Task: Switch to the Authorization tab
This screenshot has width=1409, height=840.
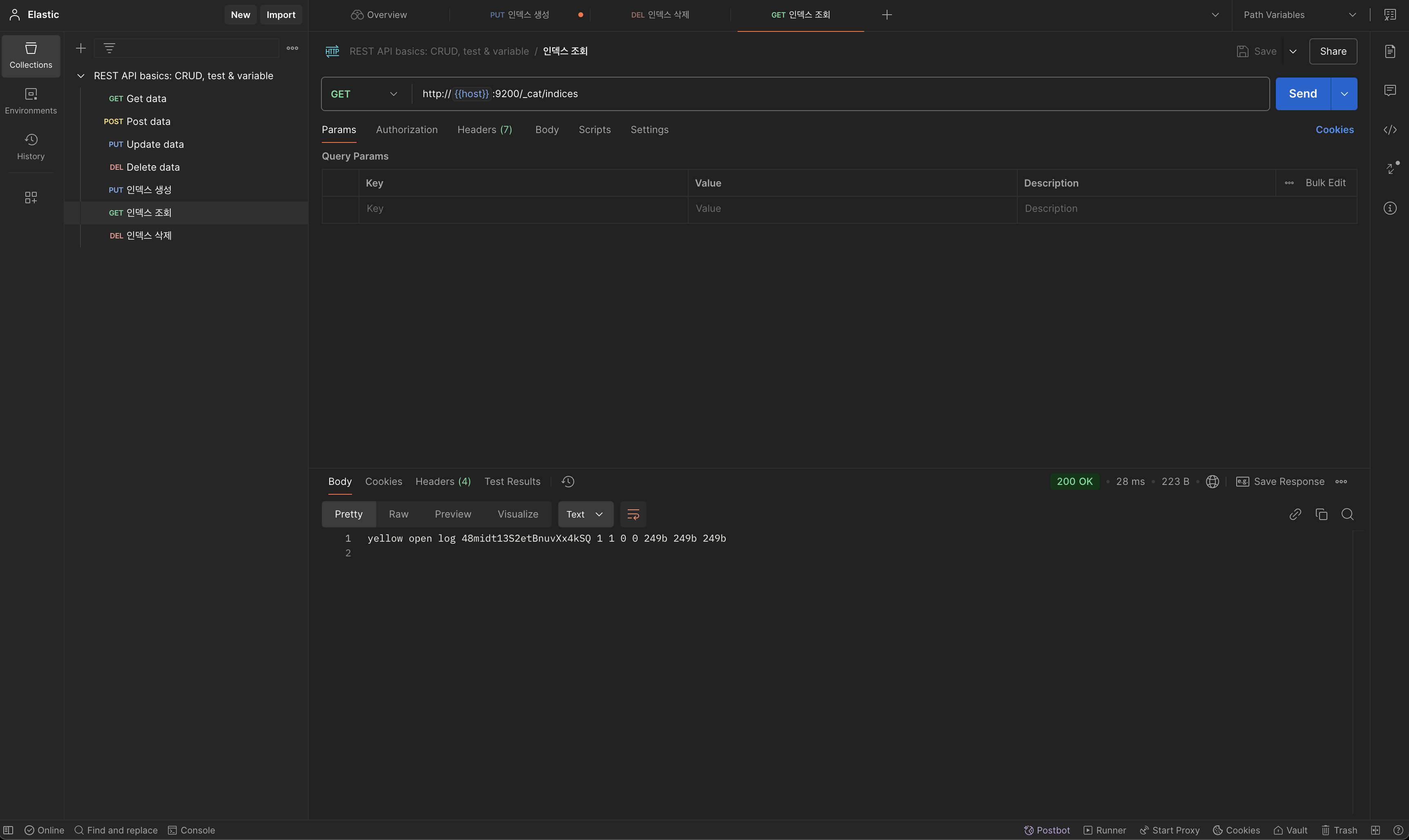Action: coord(406,130)
